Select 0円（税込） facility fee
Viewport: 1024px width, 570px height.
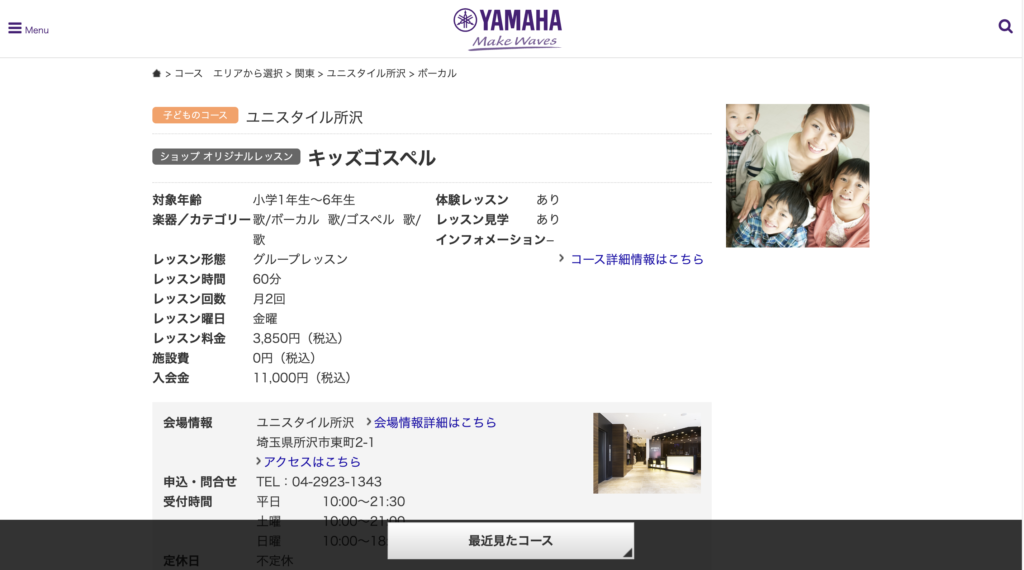tap(285, 358)
